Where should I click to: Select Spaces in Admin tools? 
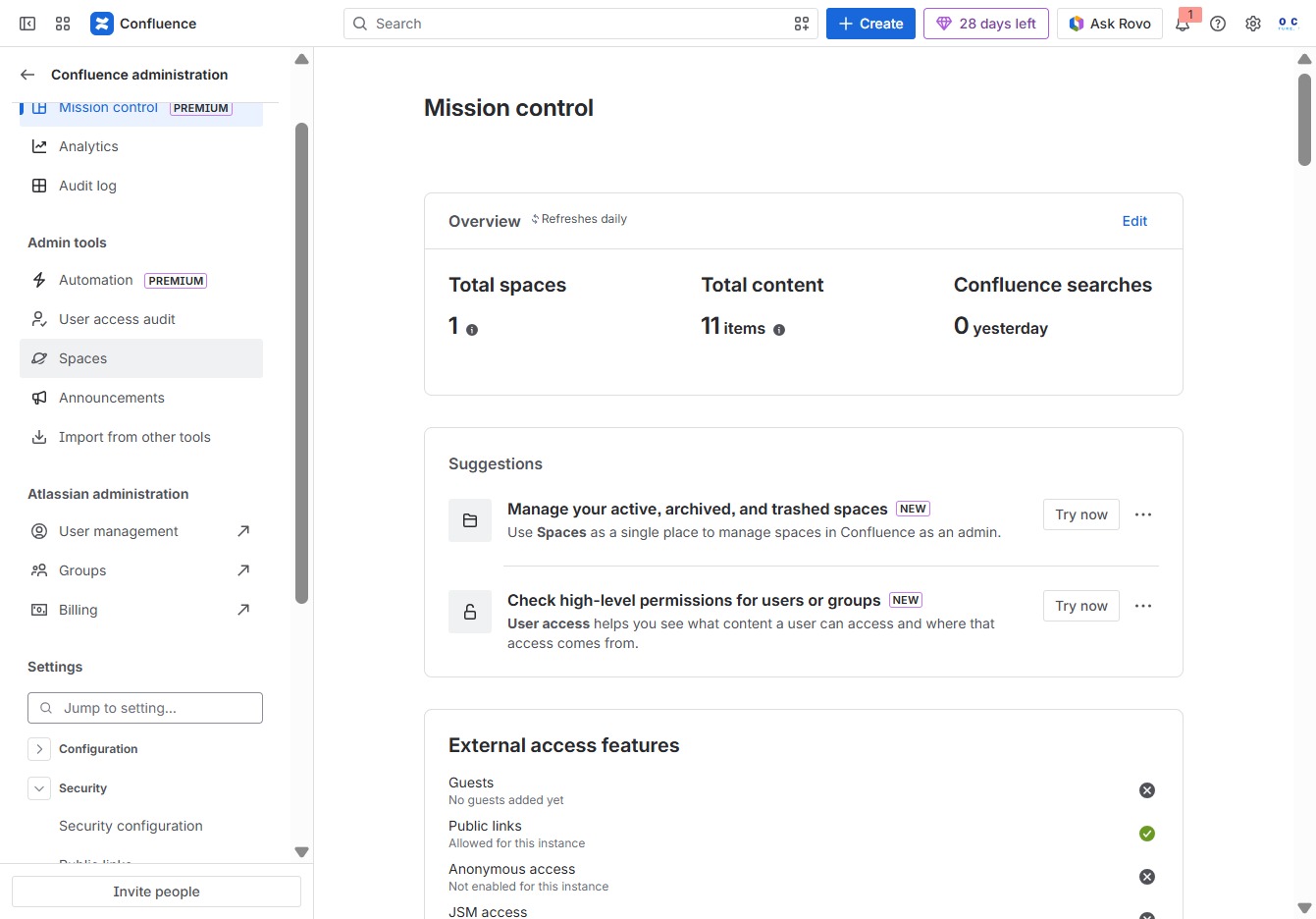coord(141,358)
